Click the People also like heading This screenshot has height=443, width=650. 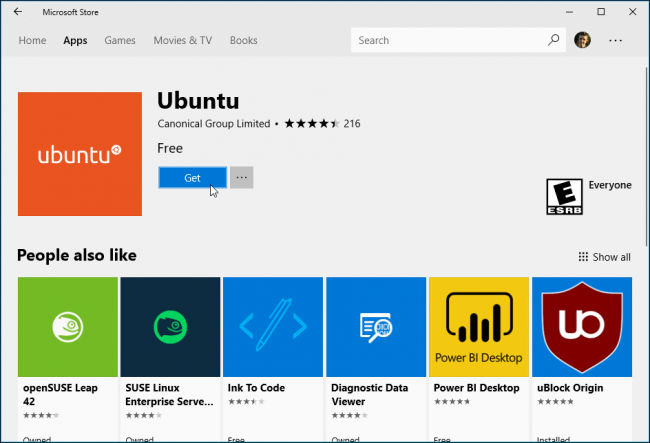[x=77, y=255]
